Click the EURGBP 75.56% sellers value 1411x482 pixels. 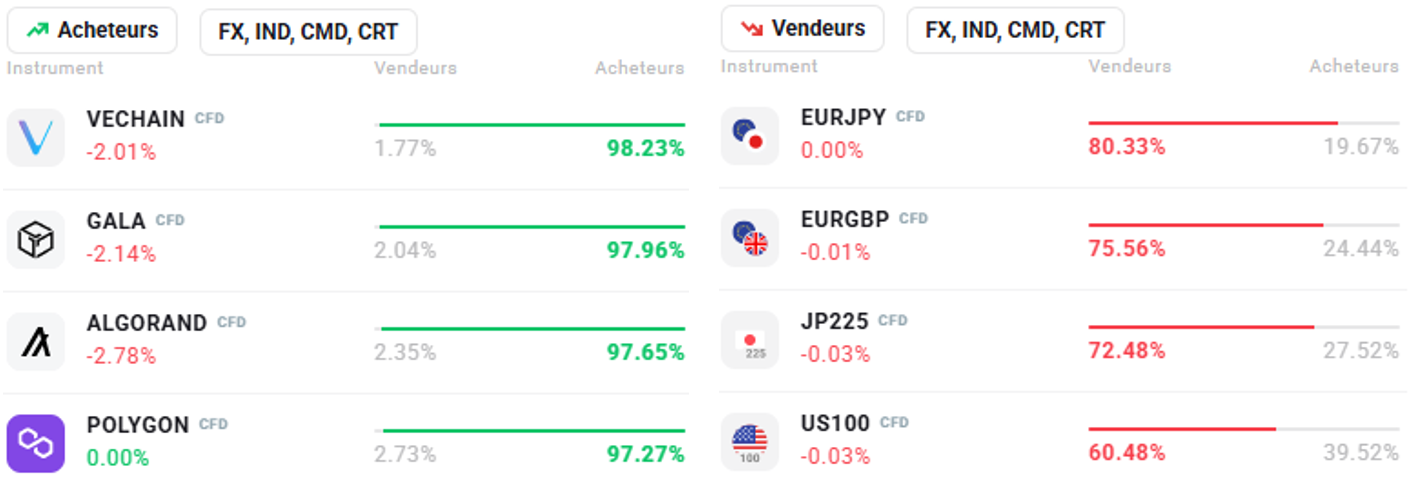click(1127, 249)
